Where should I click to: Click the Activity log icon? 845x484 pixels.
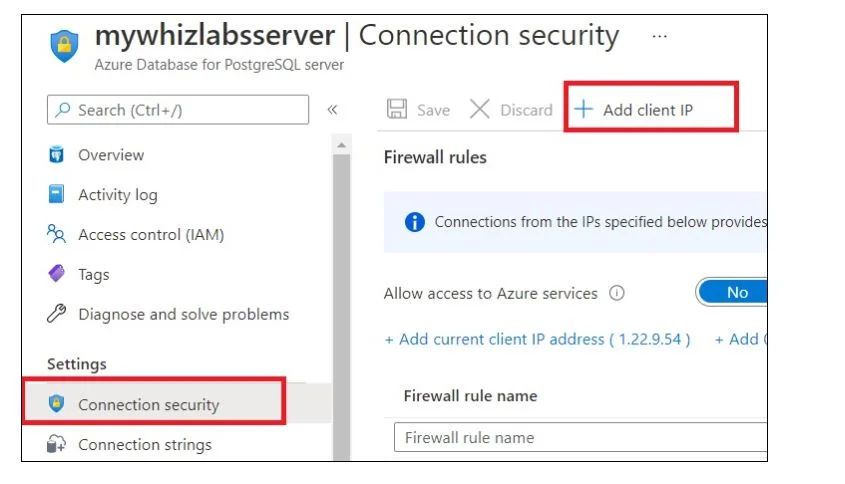(56, 194)
